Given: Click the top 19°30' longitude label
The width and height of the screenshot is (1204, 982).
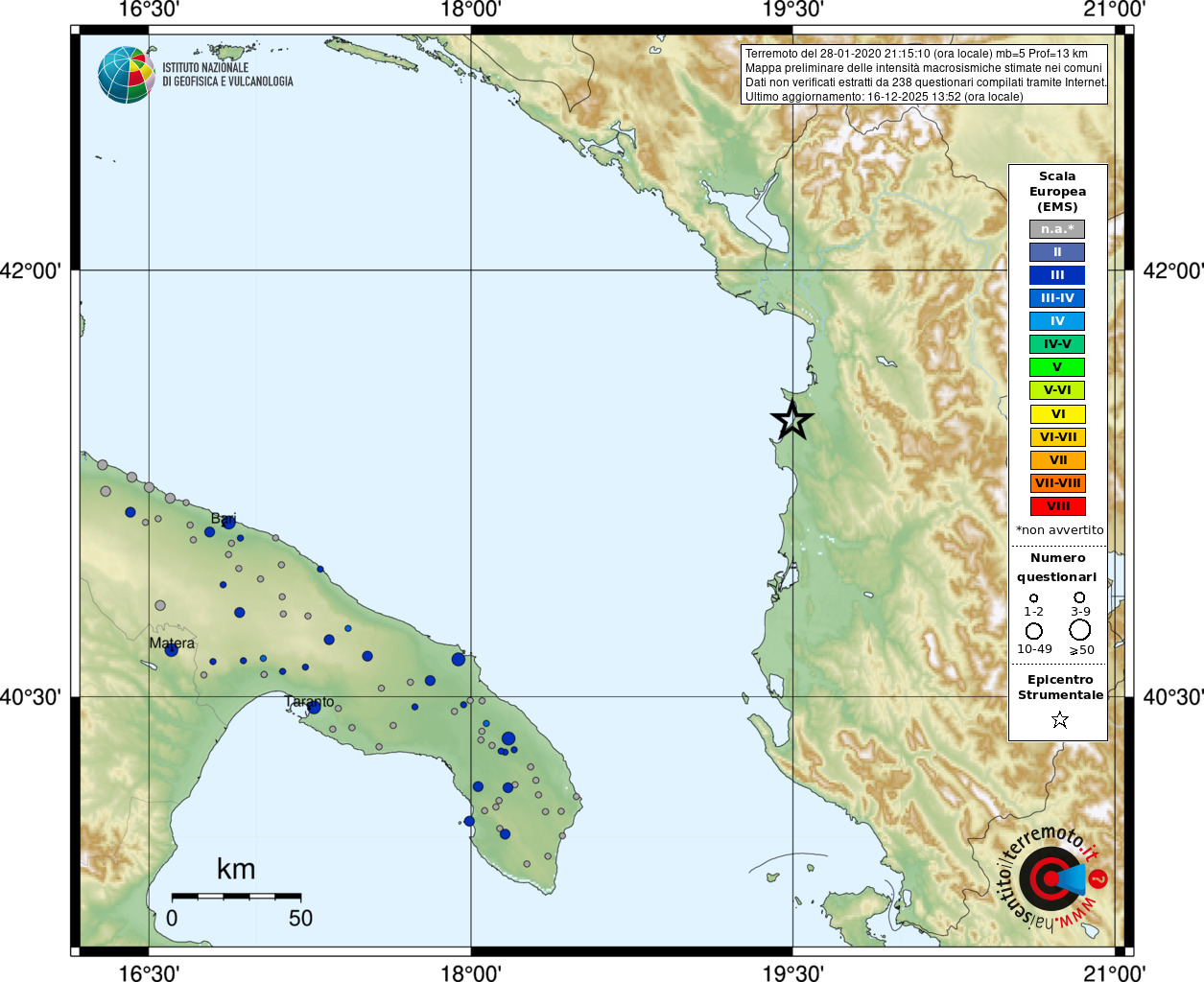Looking at the screenshot, I should (792, 10).
